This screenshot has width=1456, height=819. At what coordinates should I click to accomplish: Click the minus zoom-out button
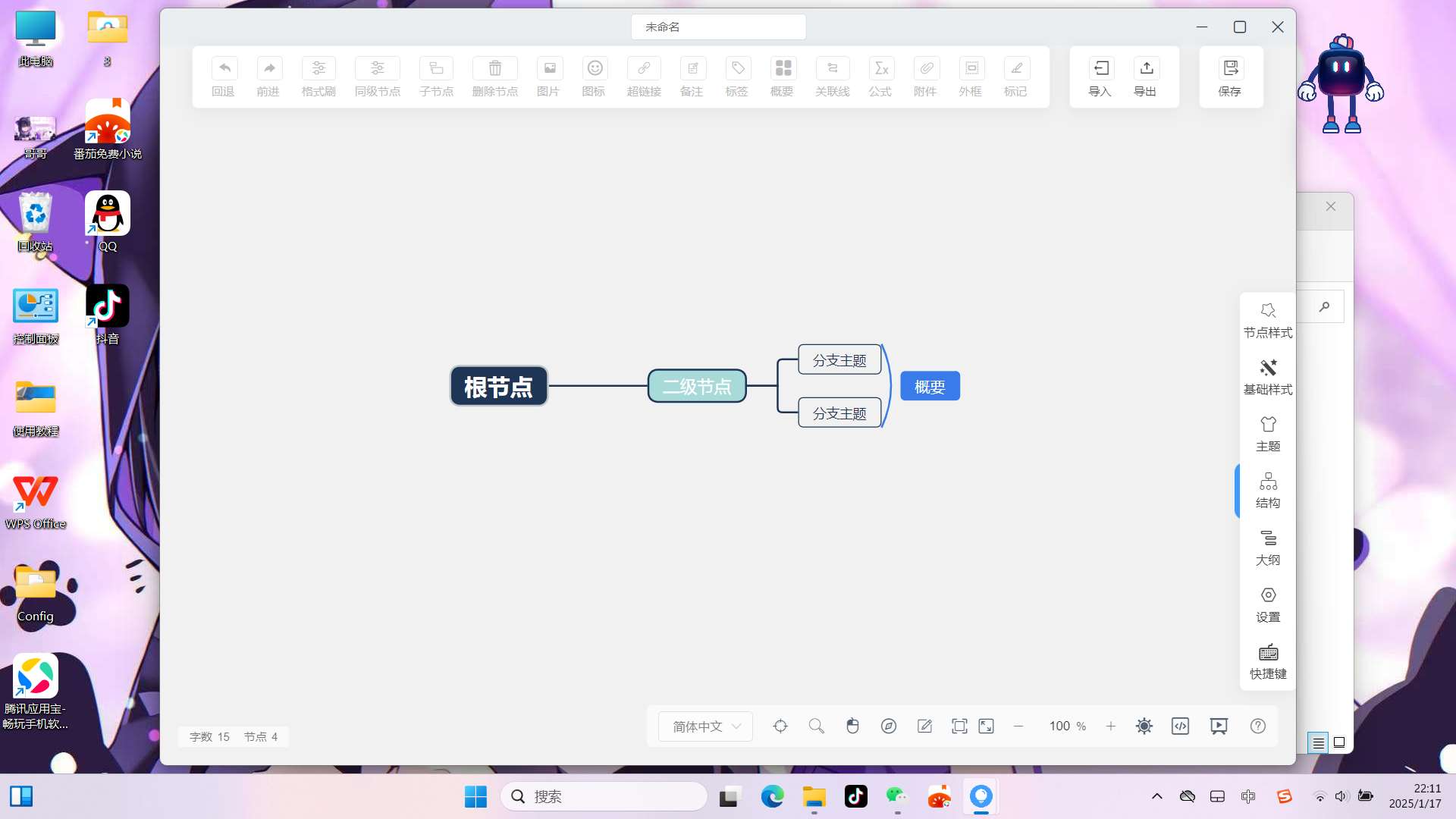click(x=1018, y=726)
